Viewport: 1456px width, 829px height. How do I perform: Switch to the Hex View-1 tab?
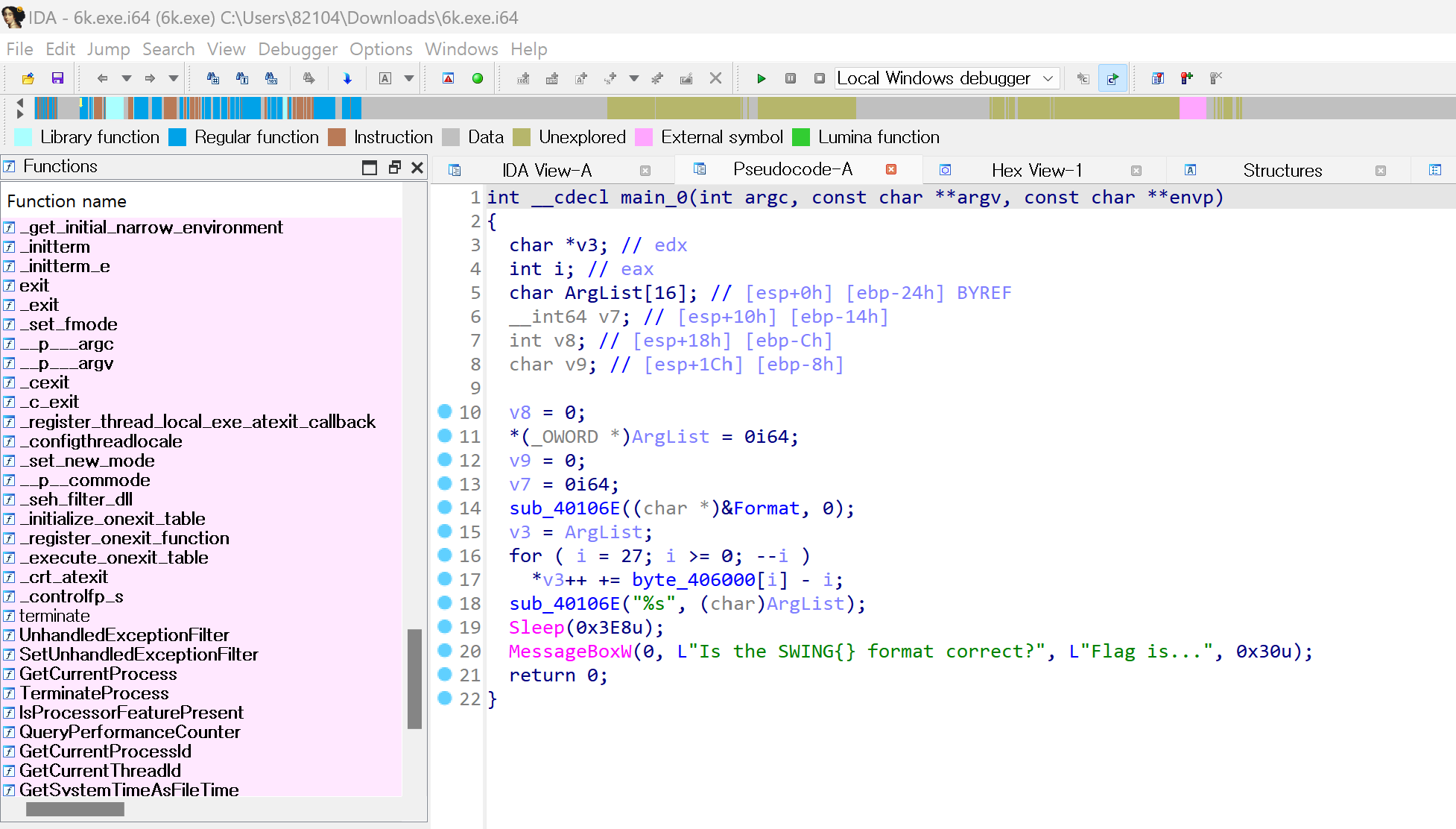(x=1036, y=170)
